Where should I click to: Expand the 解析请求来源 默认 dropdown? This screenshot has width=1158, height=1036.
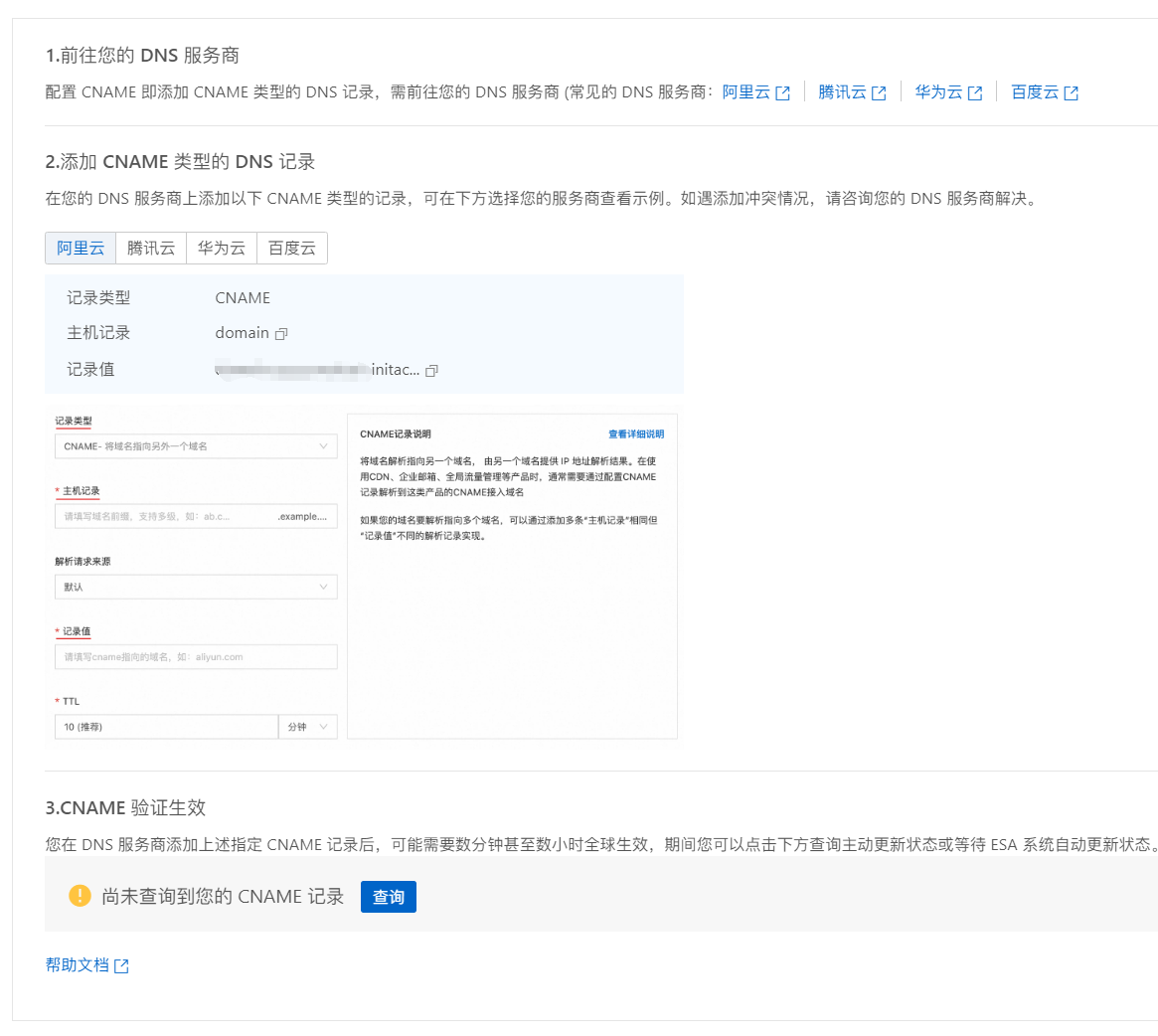[196, 588]
